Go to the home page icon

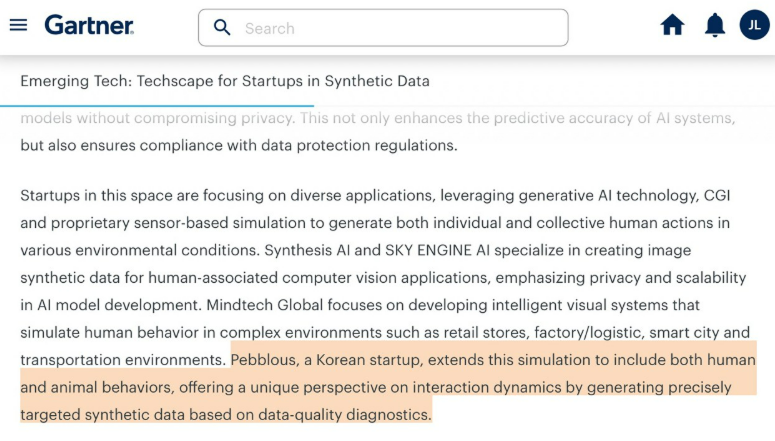pyautogui.click(x=672, y=26)
